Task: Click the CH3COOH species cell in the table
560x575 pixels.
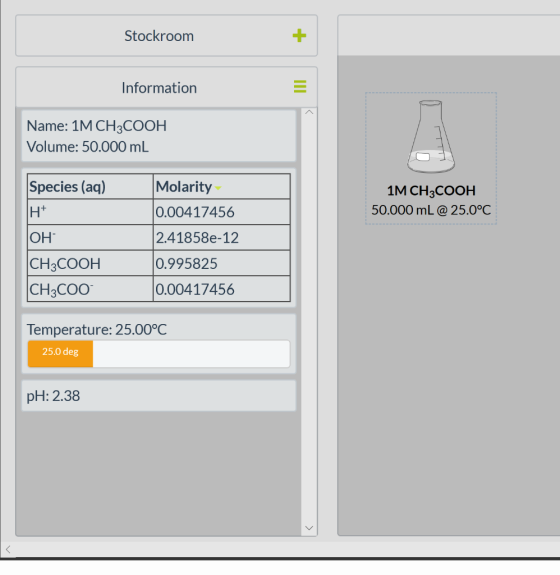Action: click(90, 263)
